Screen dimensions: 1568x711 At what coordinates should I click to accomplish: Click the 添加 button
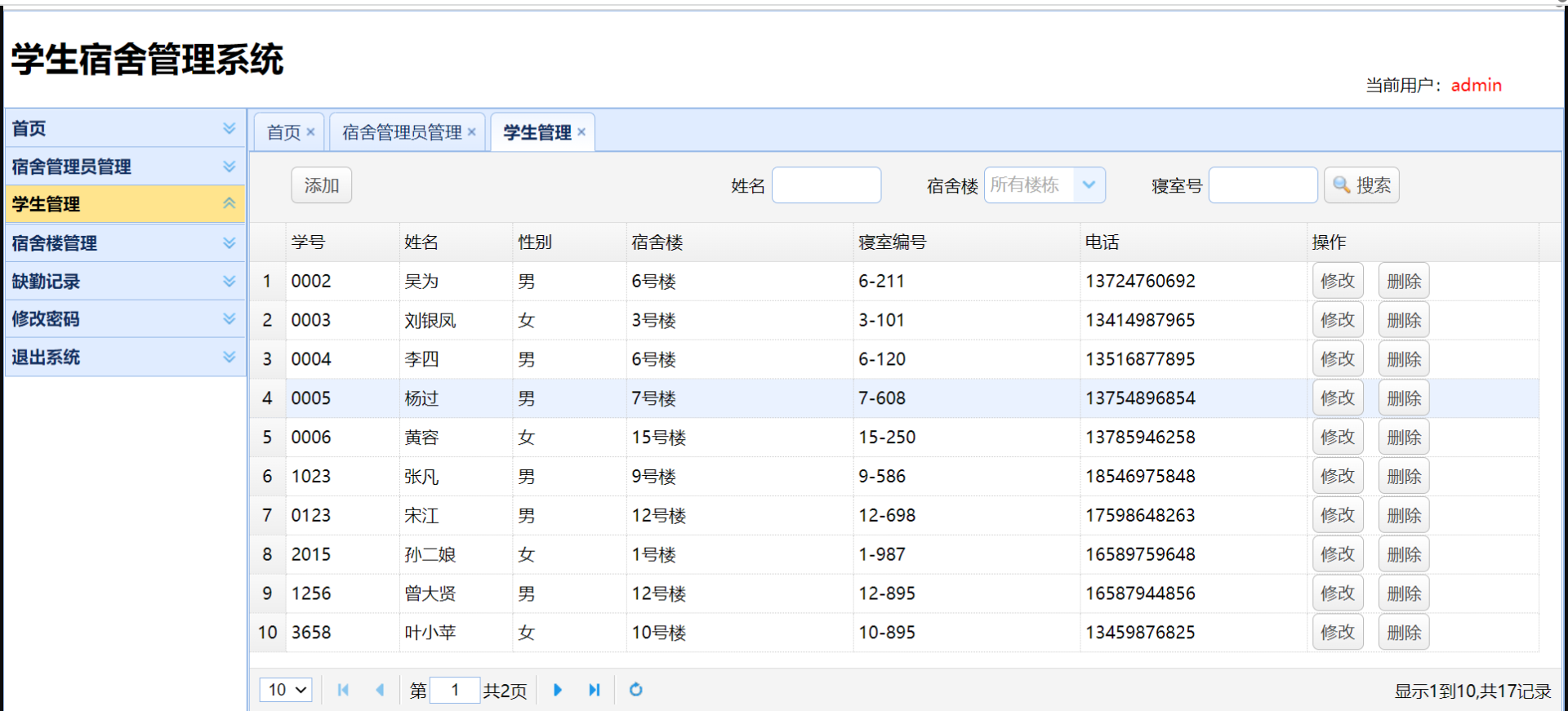tap(322, 185)
